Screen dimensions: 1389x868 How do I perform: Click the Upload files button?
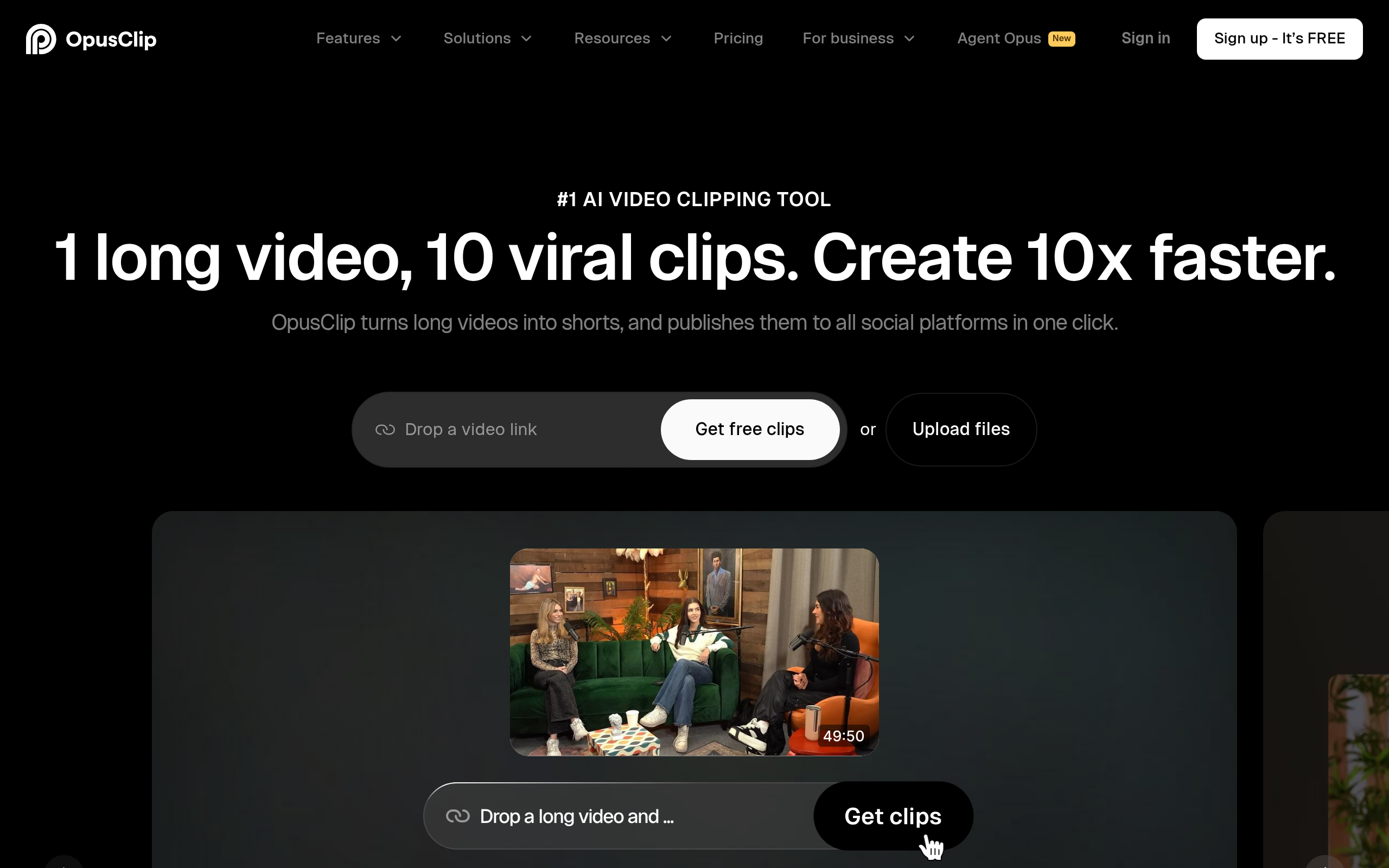(x=960, y=430)
